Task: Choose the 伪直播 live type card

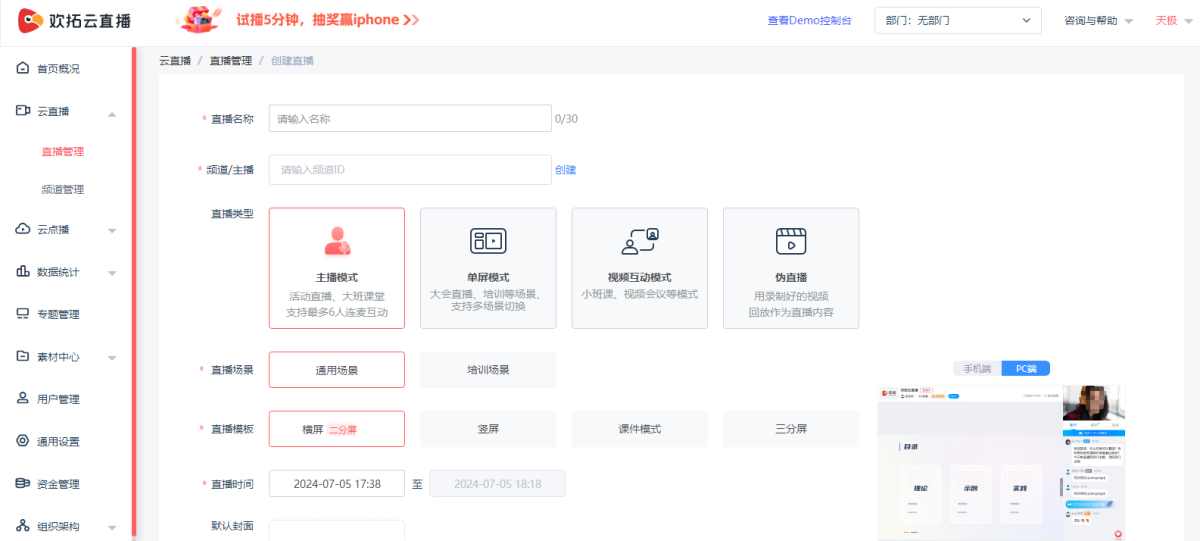Action: 790,268
